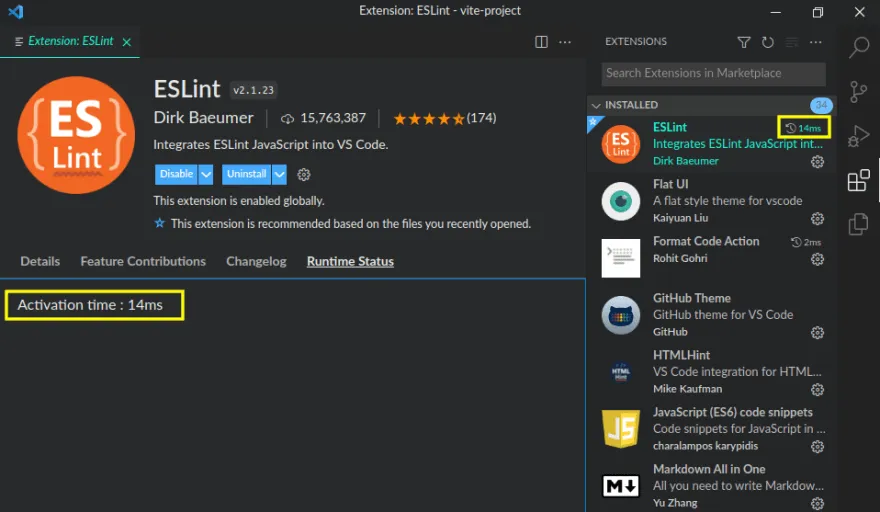Screen dimensions: 880x512
Task: Click the Disable button
Action: [176, 175]
